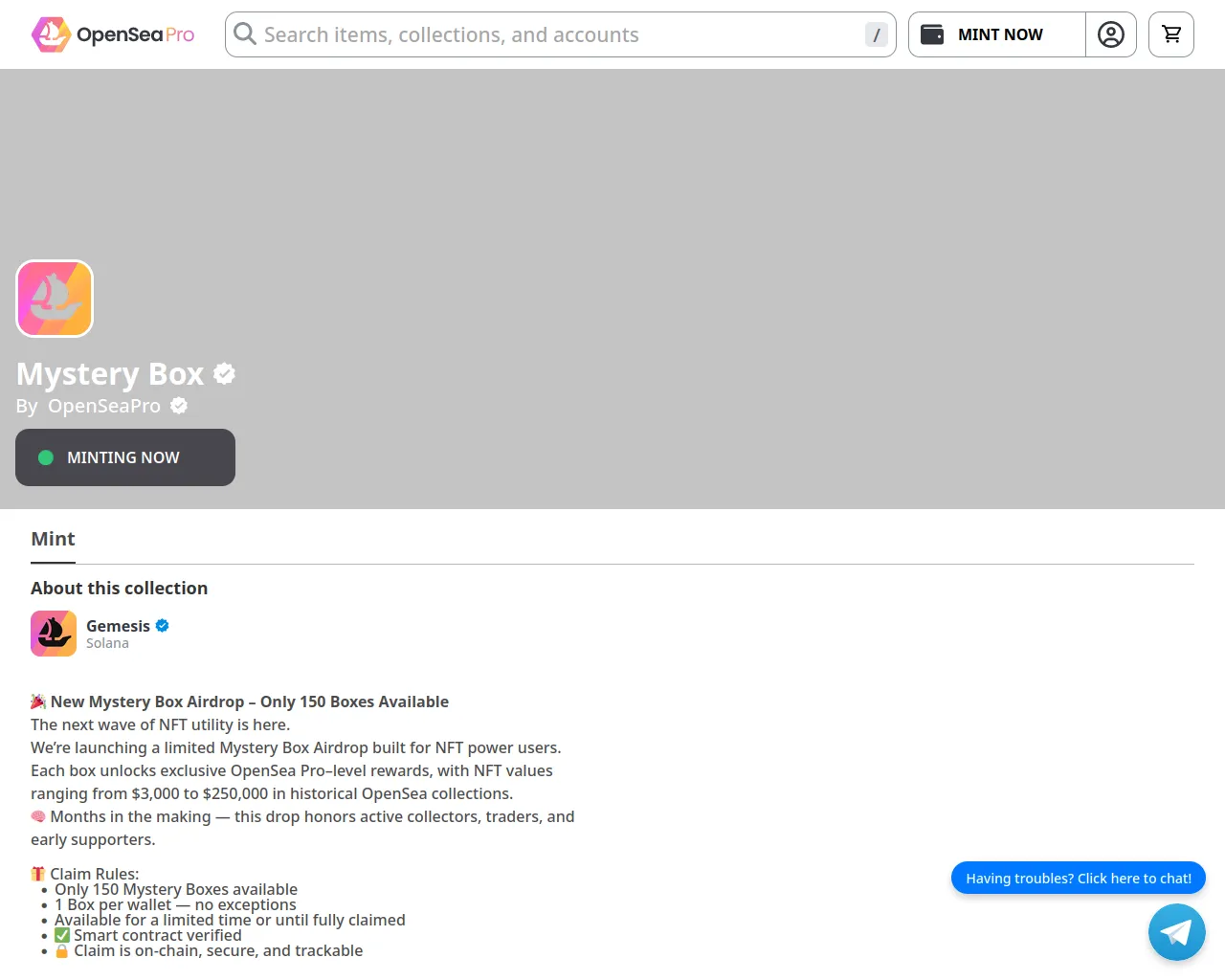This screenshot has height=980, width=1225.
Task: Click 'Having troubles? Click here to chat!' bubble
Action: coord(1079,879)
